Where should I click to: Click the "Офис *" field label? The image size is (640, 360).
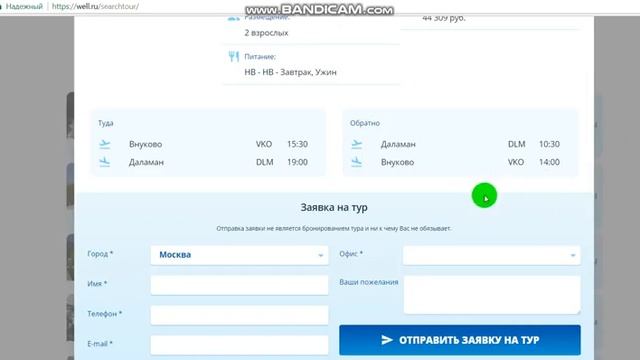351,253
